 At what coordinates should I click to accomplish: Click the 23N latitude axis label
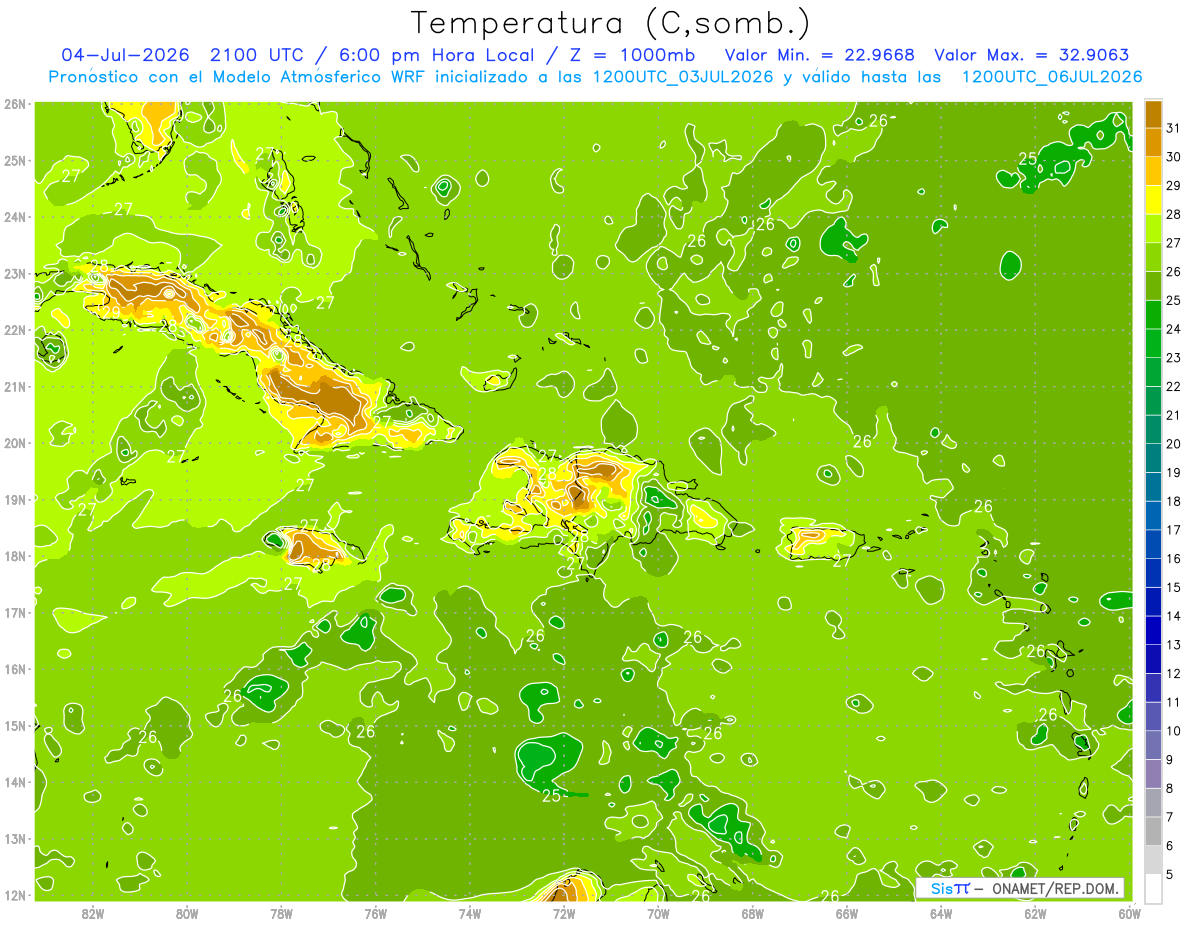pos(14,273)
